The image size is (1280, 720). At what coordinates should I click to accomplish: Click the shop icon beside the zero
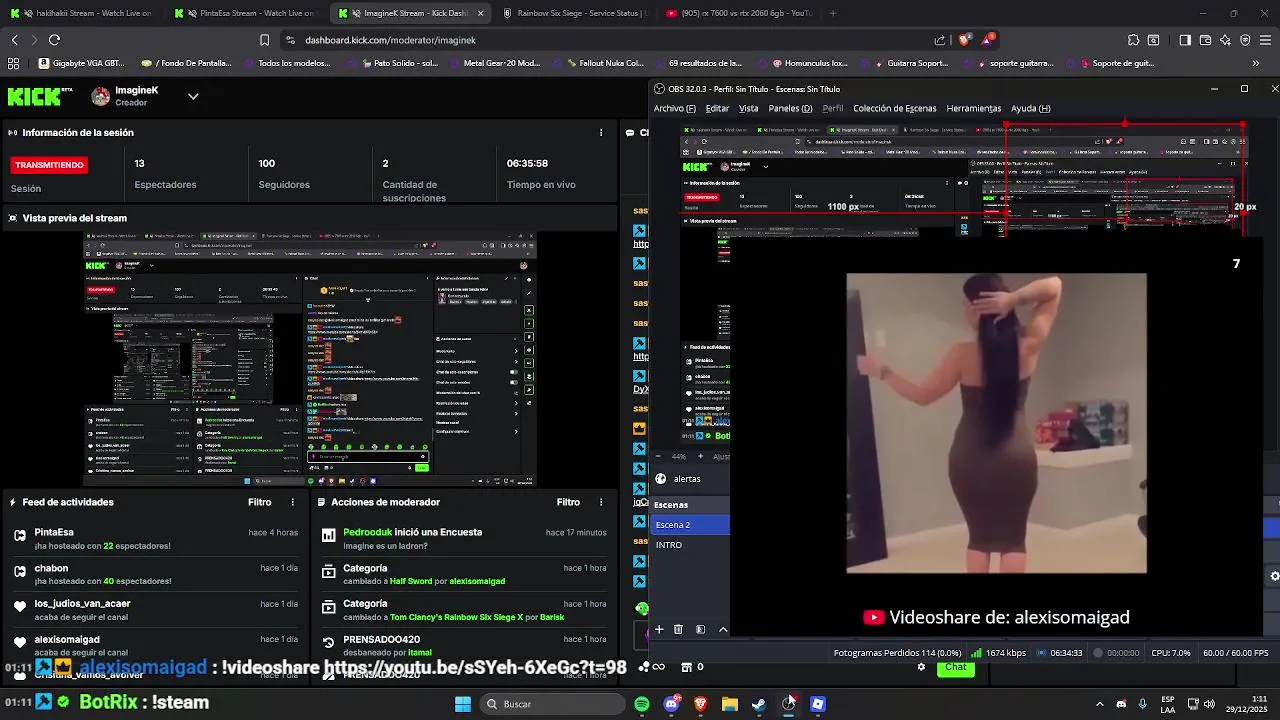[686, 667]
